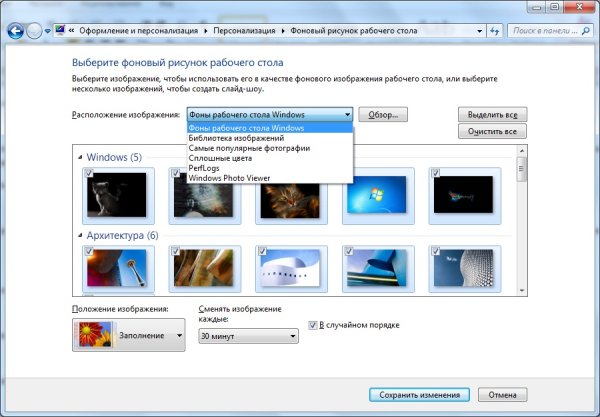This screenshot has width=600, height=417.
Task: Click the refresh button beside address bar
Action: [x=495, y=31]
